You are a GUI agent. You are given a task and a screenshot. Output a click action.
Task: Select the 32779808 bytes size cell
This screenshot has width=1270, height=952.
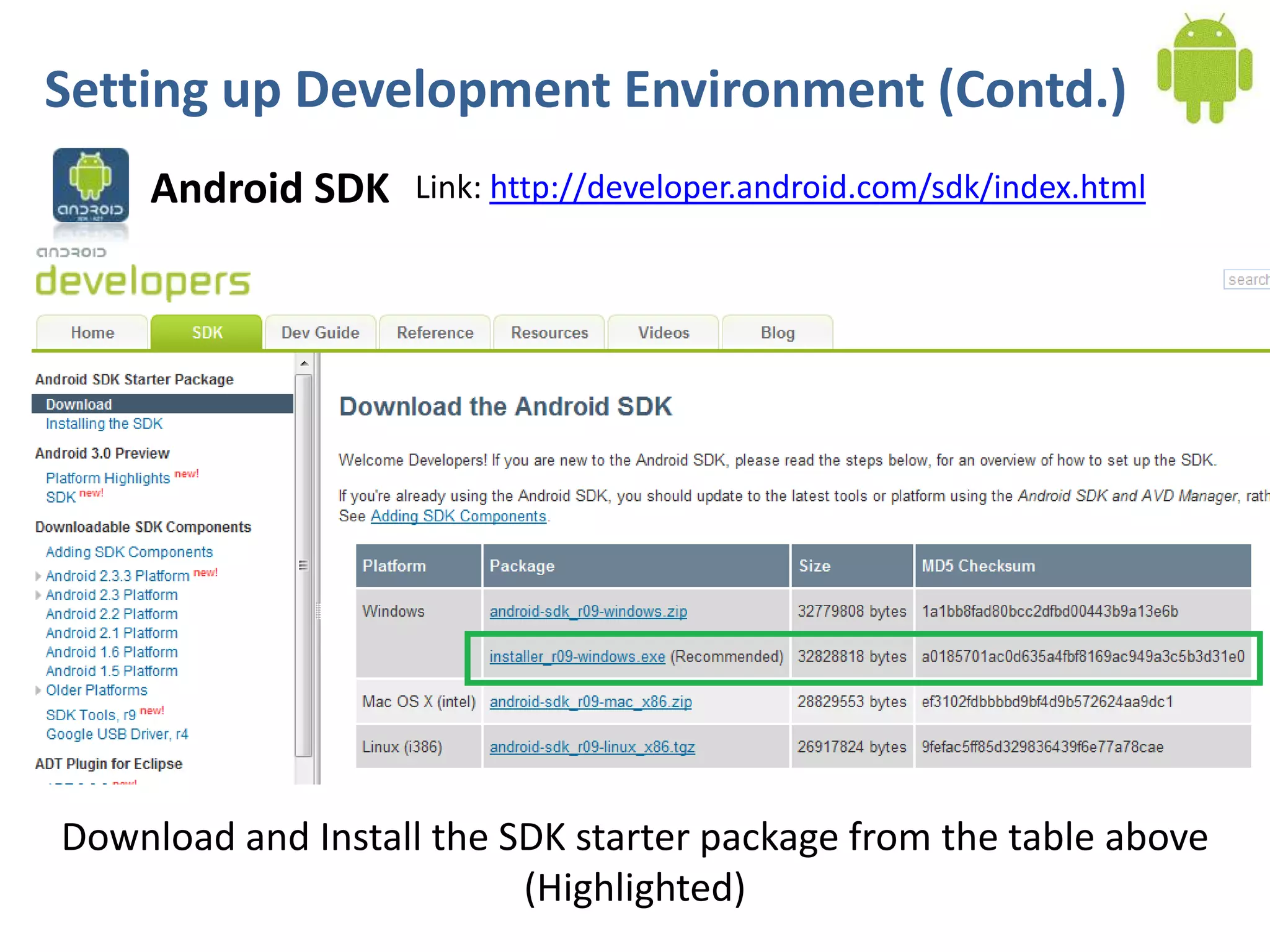click(x=852, y=612)
